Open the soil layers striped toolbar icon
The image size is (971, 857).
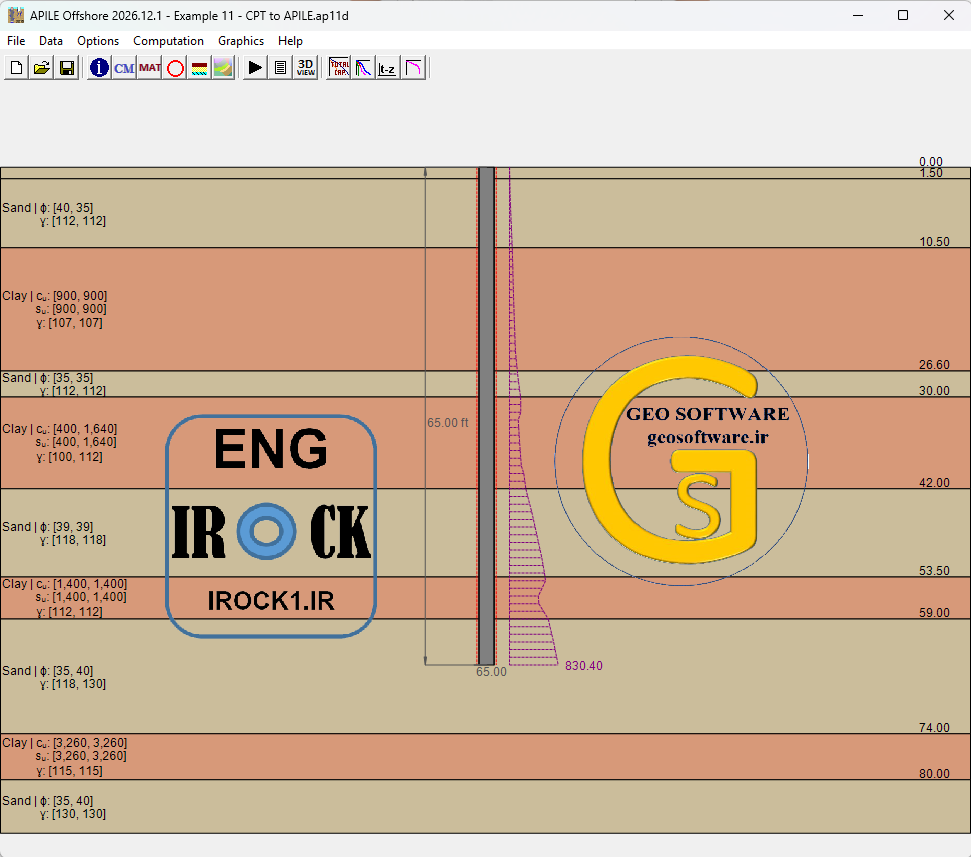199,67
